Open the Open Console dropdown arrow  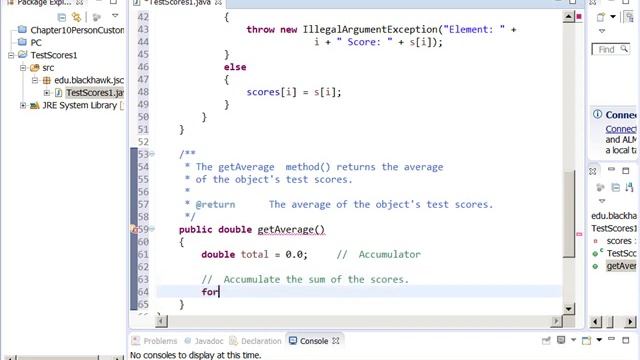(x=599, y=340)
